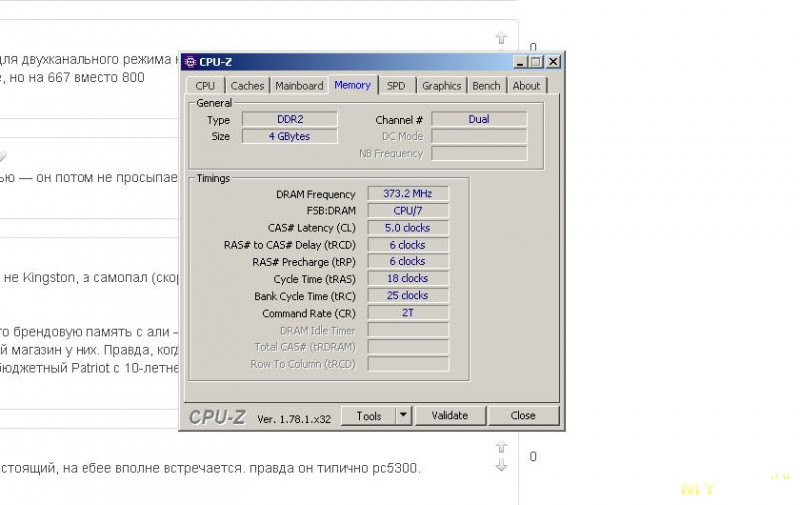Viewport: 800px width, 505px height.
Task: Close CPU-Z with the title bar X
Action: 553,62
